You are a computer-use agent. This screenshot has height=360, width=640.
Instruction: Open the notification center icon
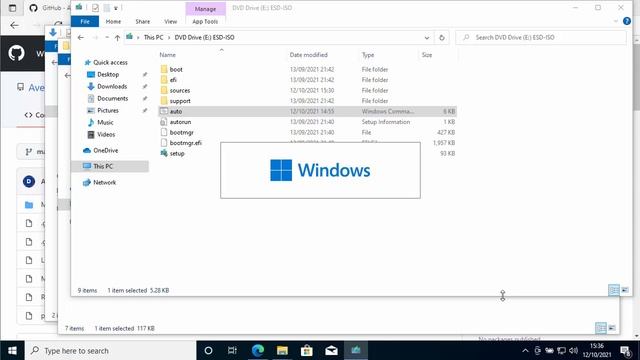click(625, 351)
